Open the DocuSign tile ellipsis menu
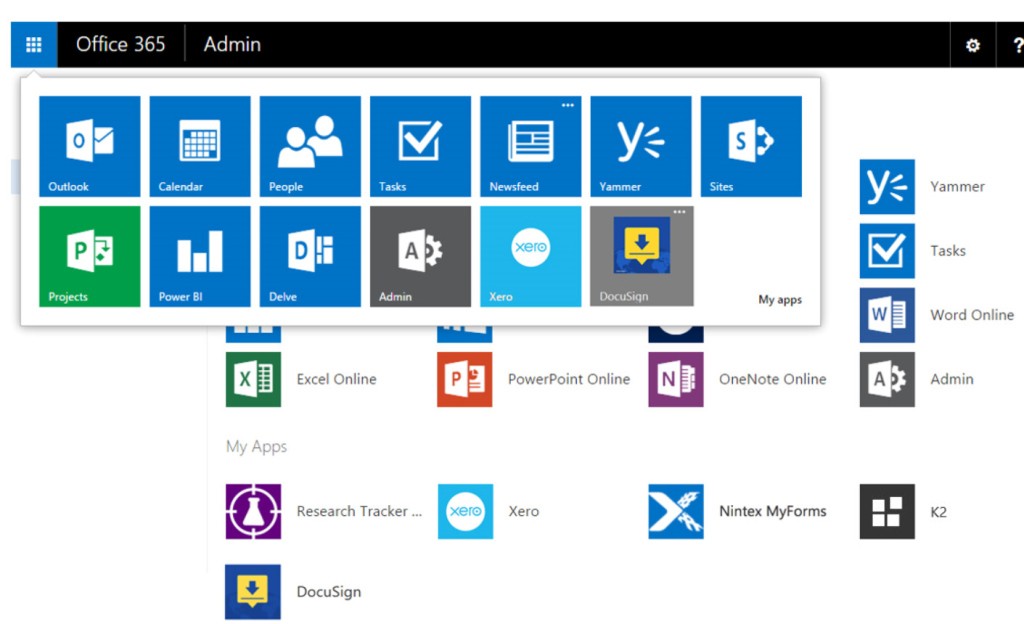 tap(680, 212)
